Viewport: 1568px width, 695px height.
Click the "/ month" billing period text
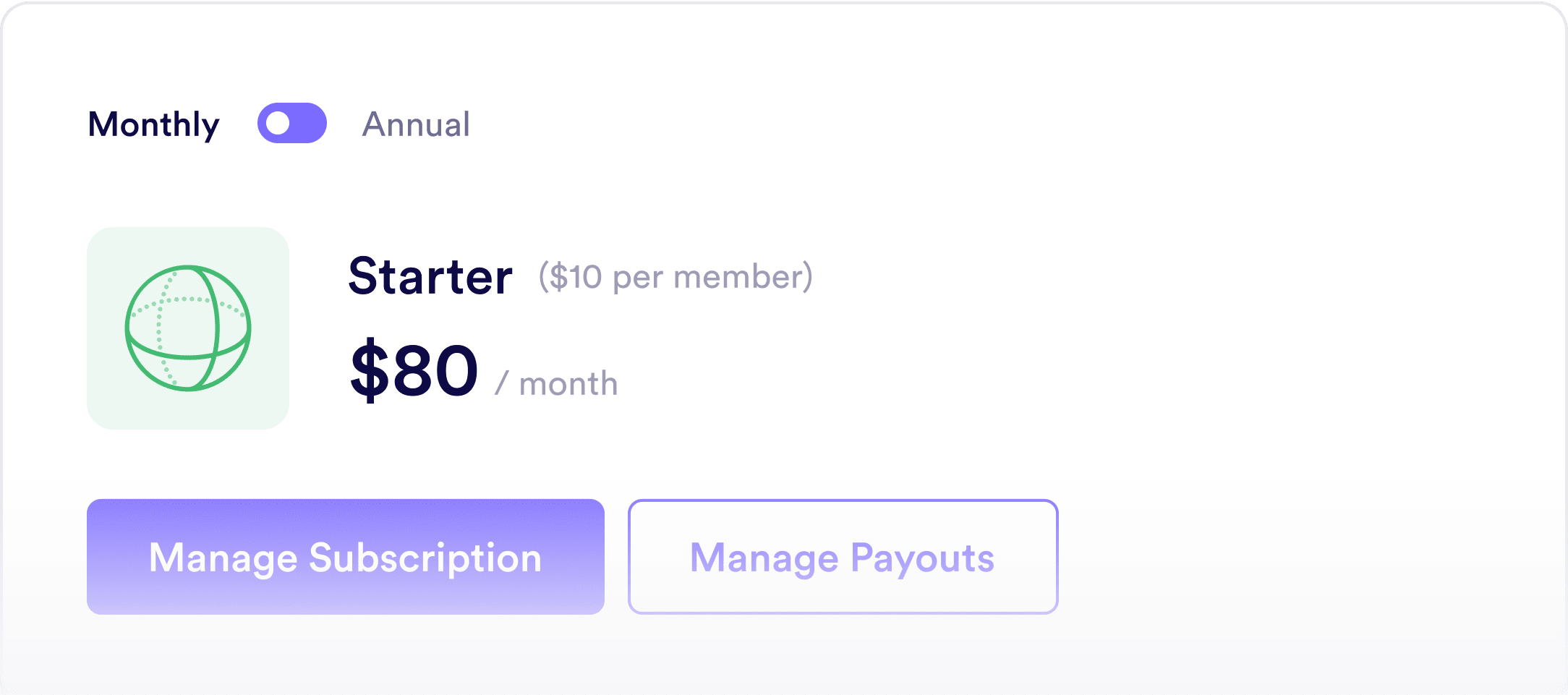tap(557, 383)
